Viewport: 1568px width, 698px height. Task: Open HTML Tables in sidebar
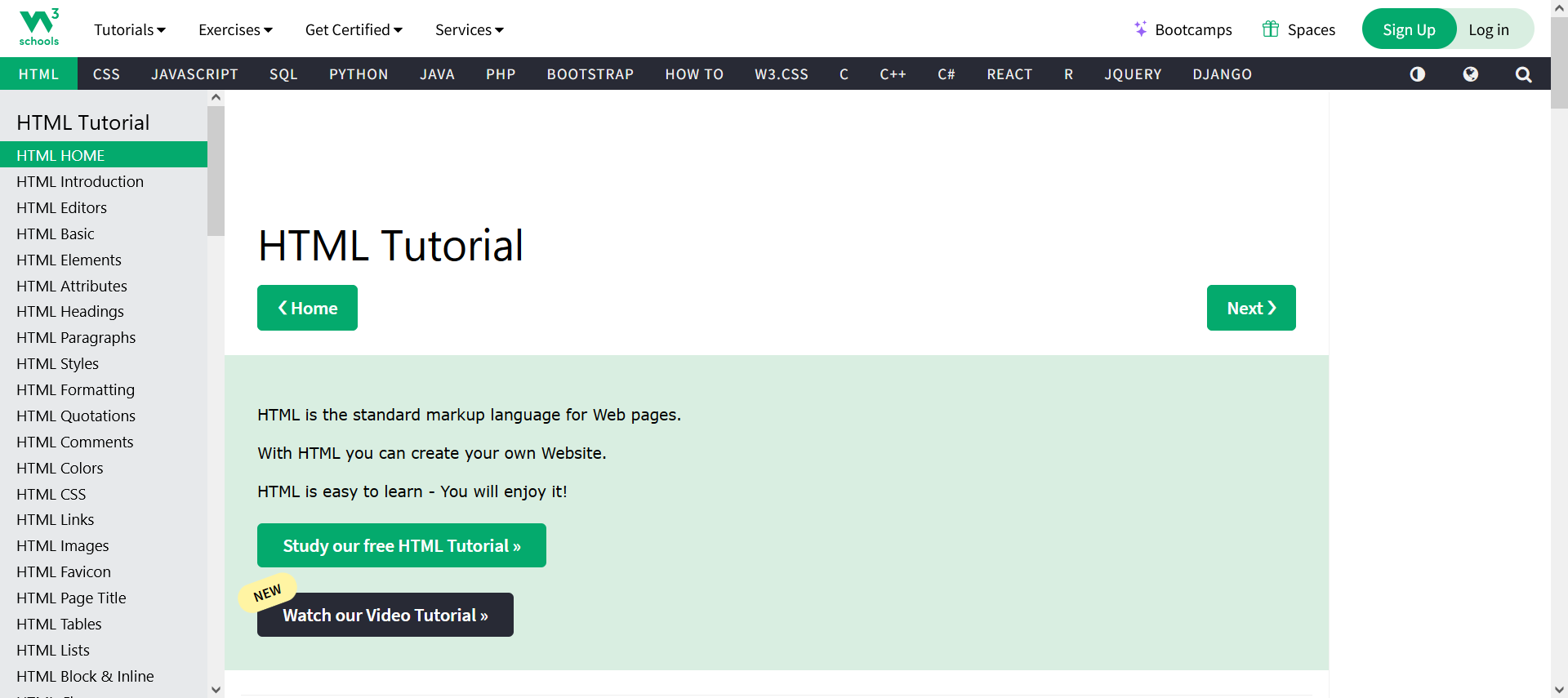pos(104,624)
